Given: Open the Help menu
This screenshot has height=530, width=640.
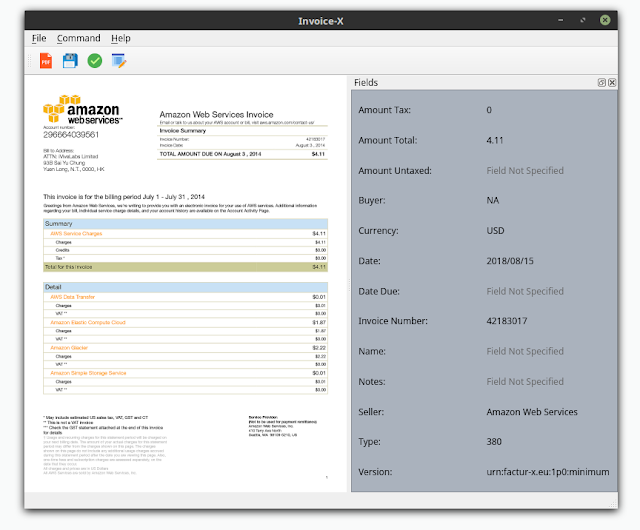Looking at the screenshot, I should (x=121, y=38).
